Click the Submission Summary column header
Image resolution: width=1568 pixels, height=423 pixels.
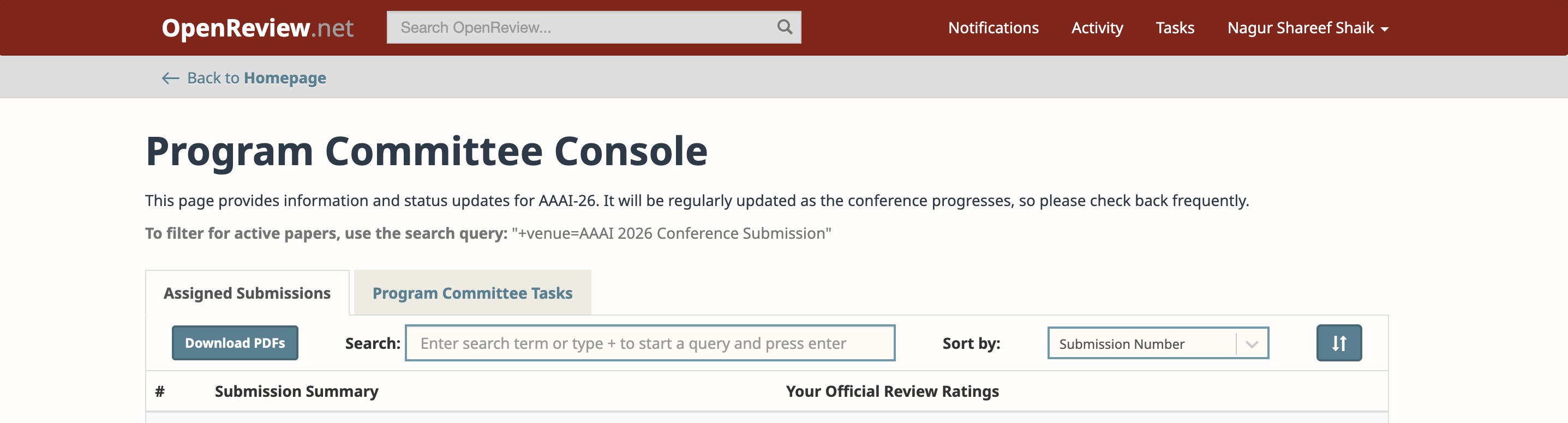[x=296, y=391]
